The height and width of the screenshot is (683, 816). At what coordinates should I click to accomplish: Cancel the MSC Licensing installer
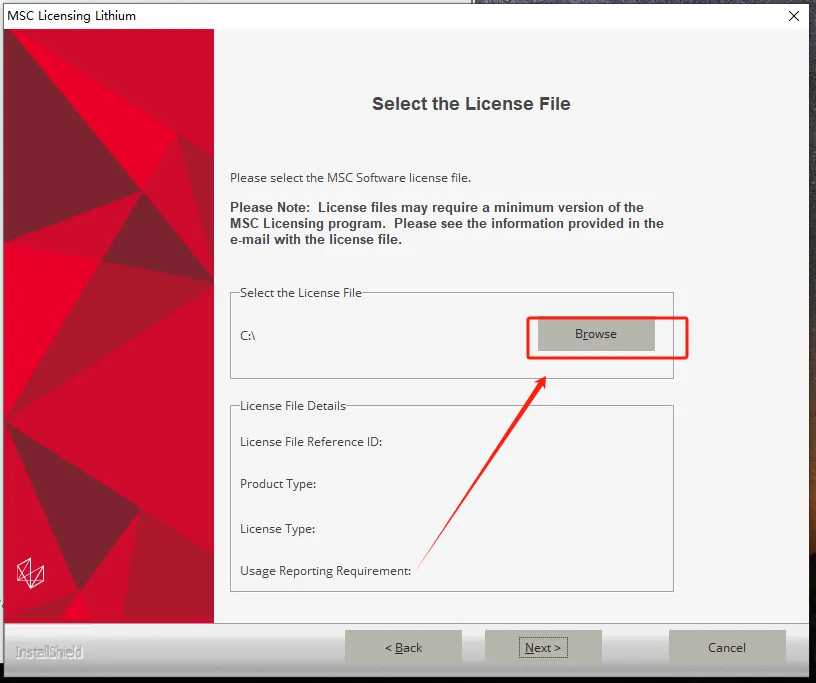pos(727,648)
